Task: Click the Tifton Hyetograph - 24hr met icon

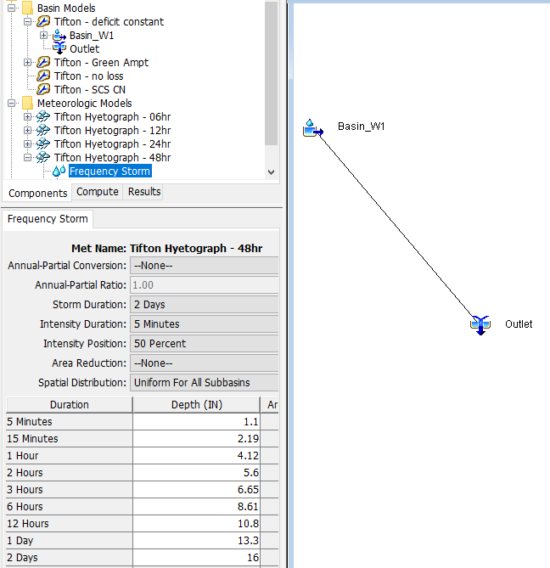Action: click(43, 144)
